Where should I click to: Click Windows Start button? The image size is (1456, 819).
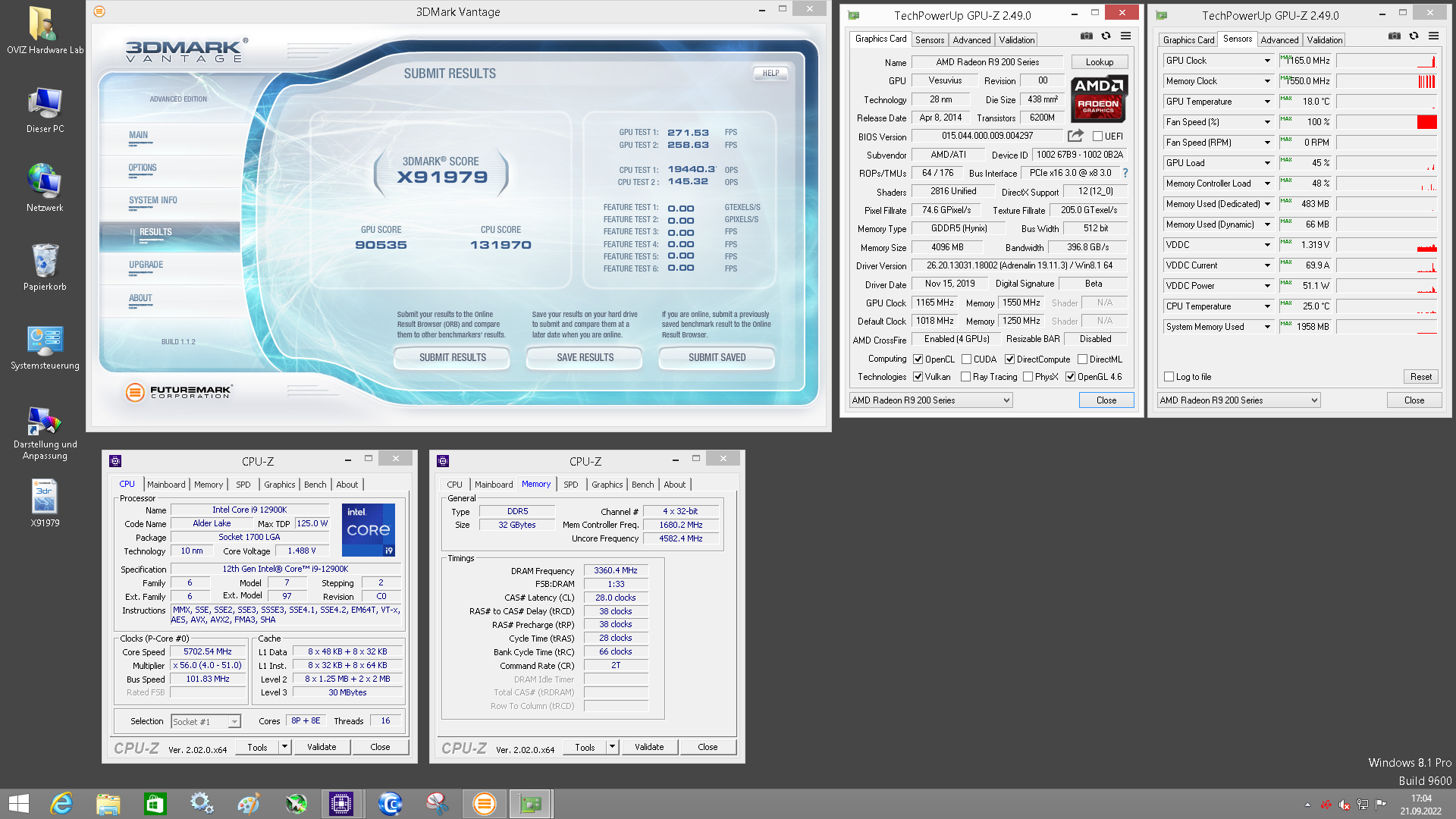click(18, 804)
